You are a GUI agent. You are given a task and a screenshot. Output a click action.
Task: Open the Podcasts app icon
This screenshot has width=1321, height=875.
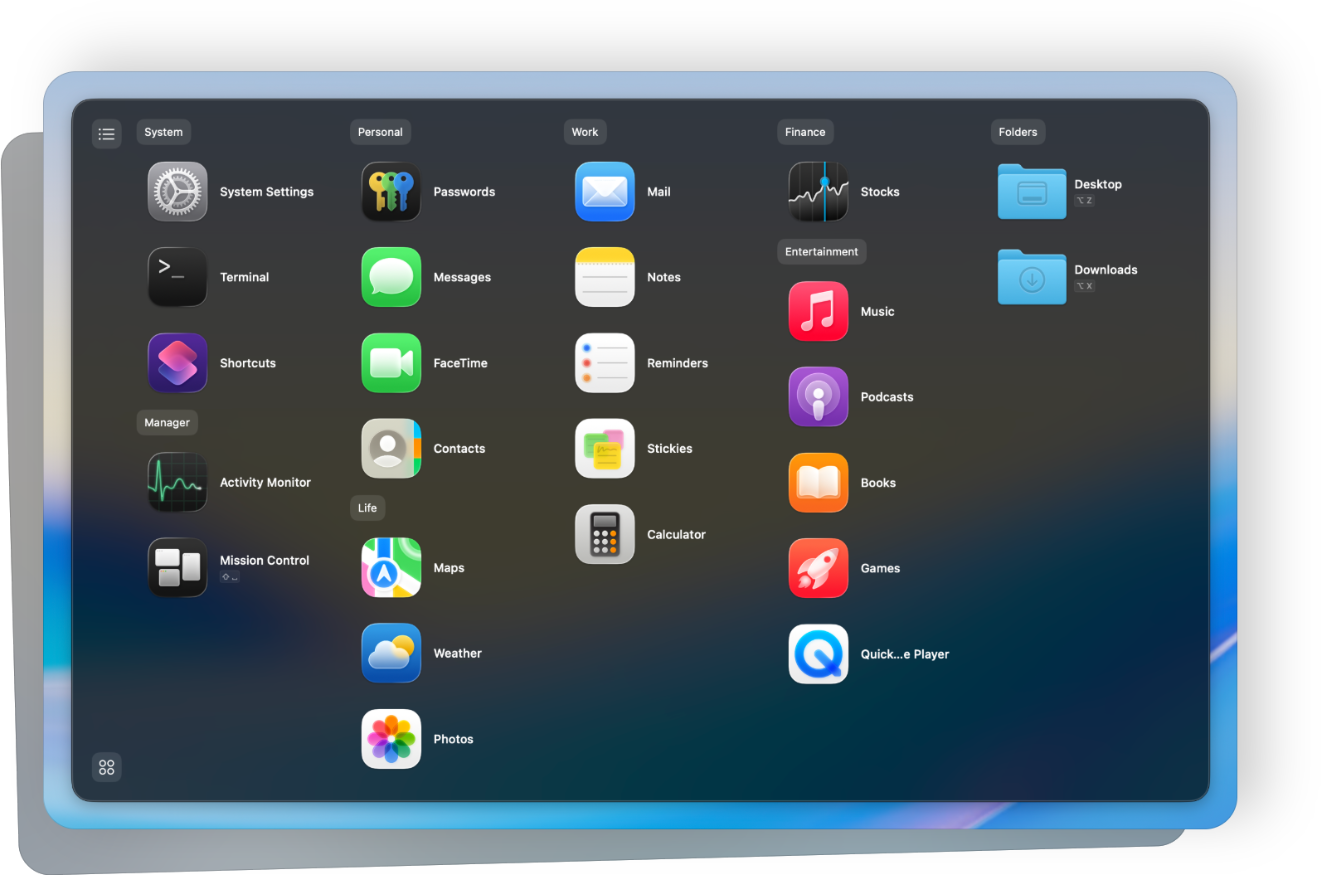pos(818,397)
